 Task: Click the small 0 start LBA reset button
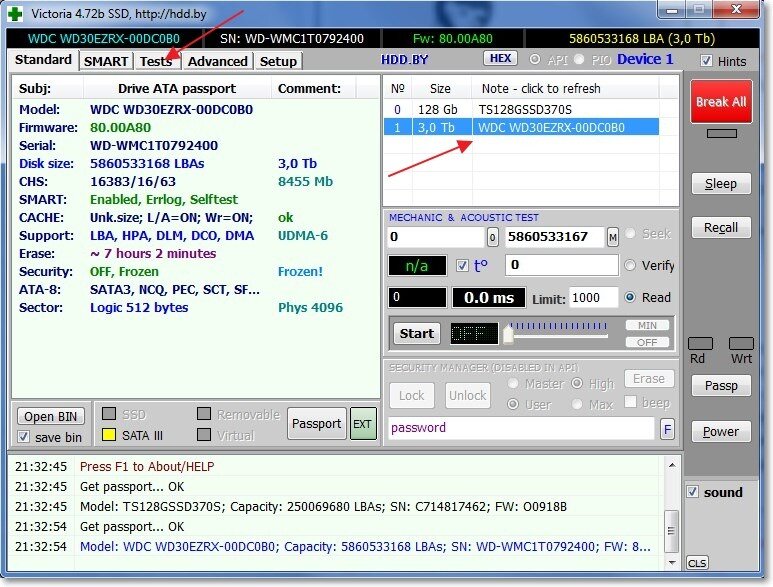coord(492,238)
